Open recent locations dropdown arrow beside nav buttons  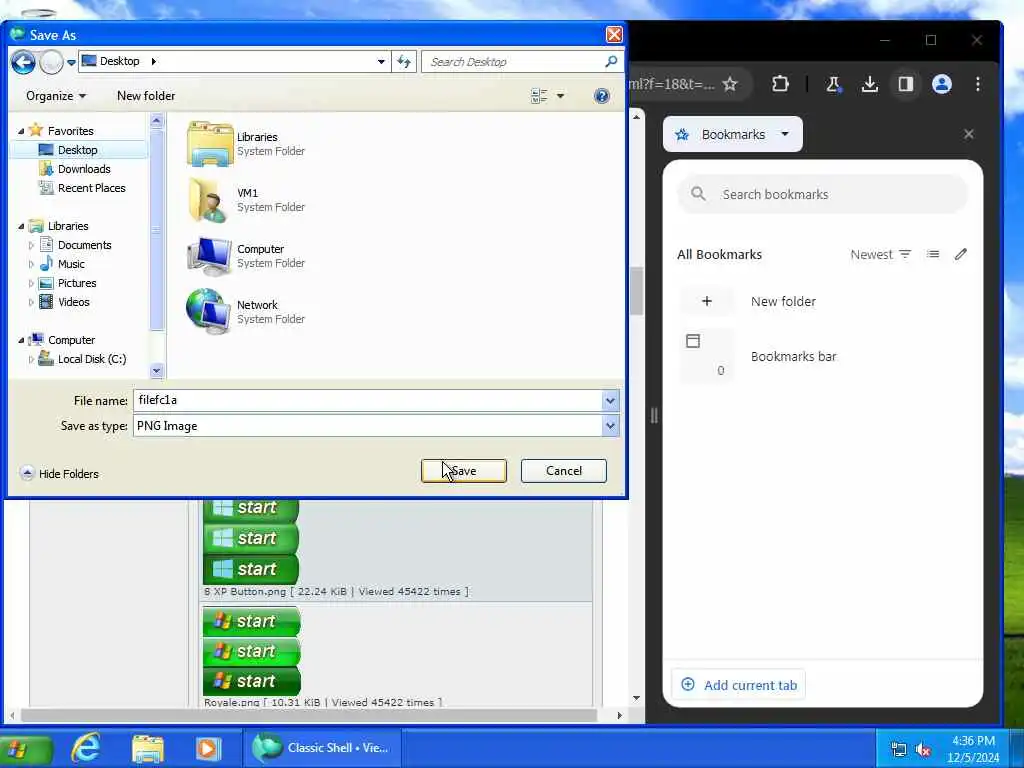(x=71, y=63)
